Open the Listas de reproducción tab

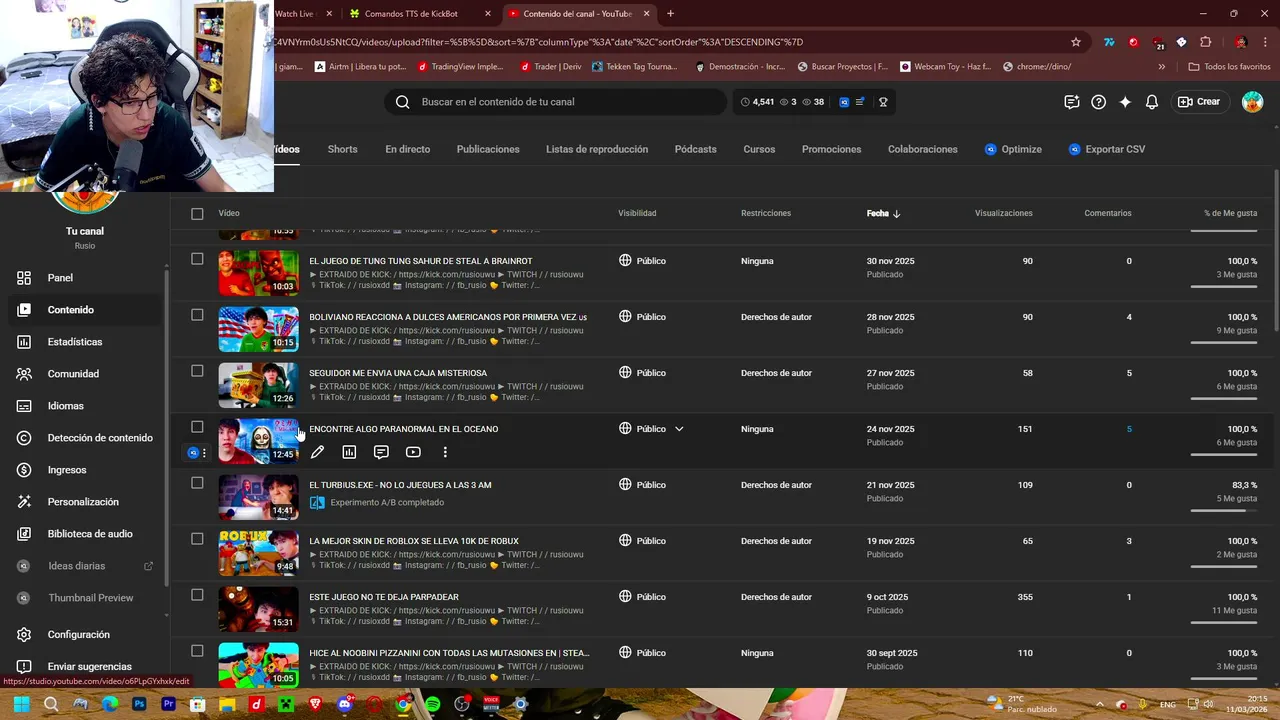click(x=597, y=149)
